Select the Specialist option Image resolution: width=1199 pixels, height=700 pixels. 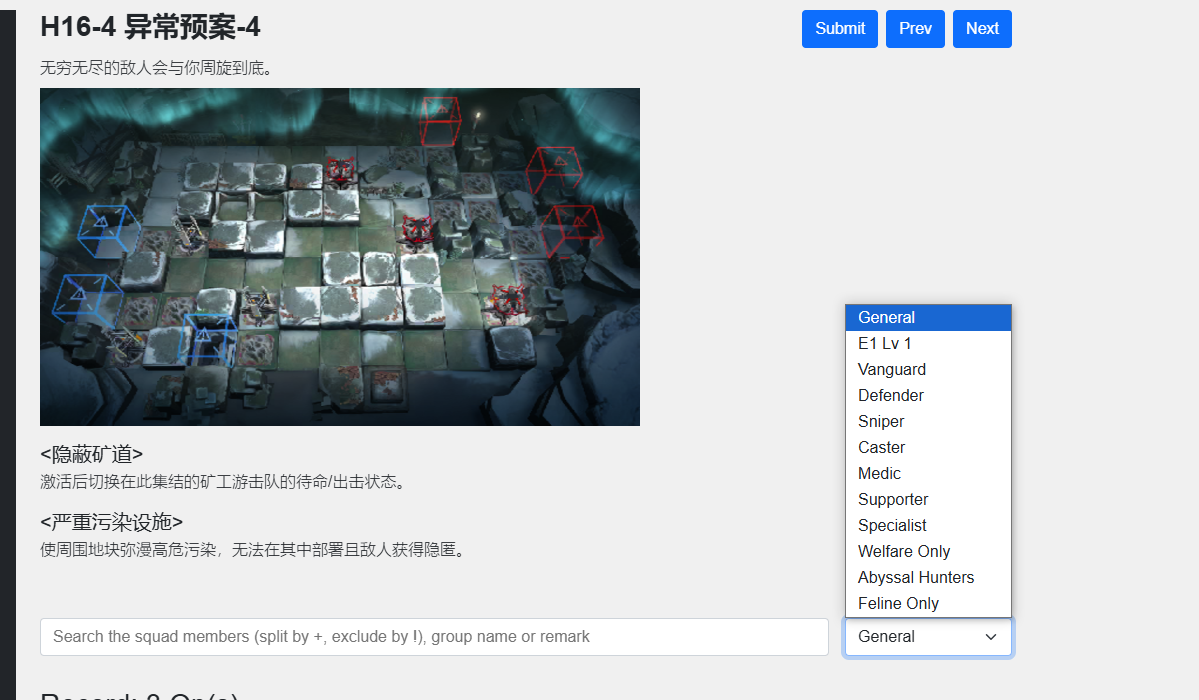pos(928,526)
